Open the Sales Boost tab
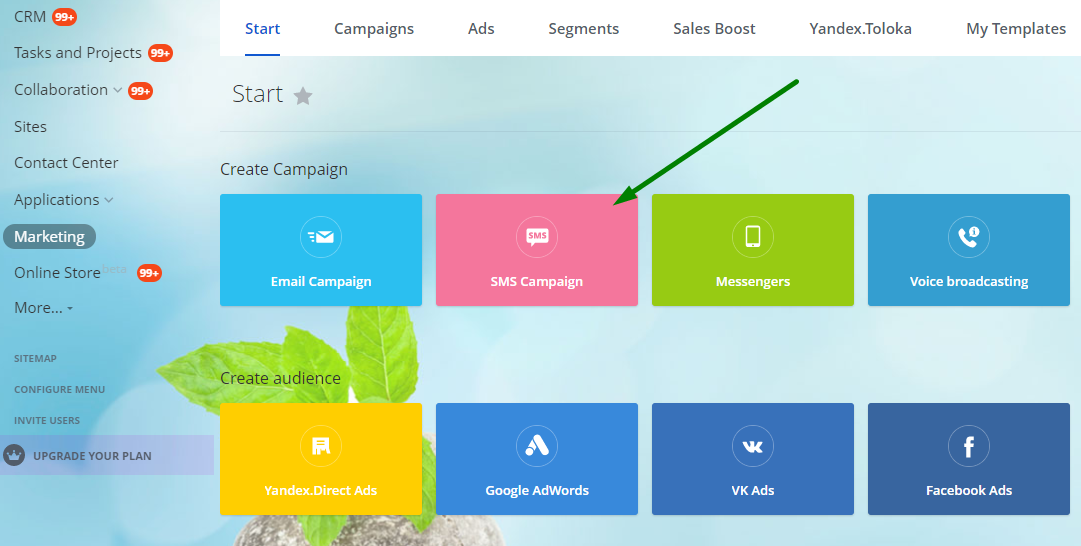Screen dimensions: 1081x546 [x=714, y=29]
